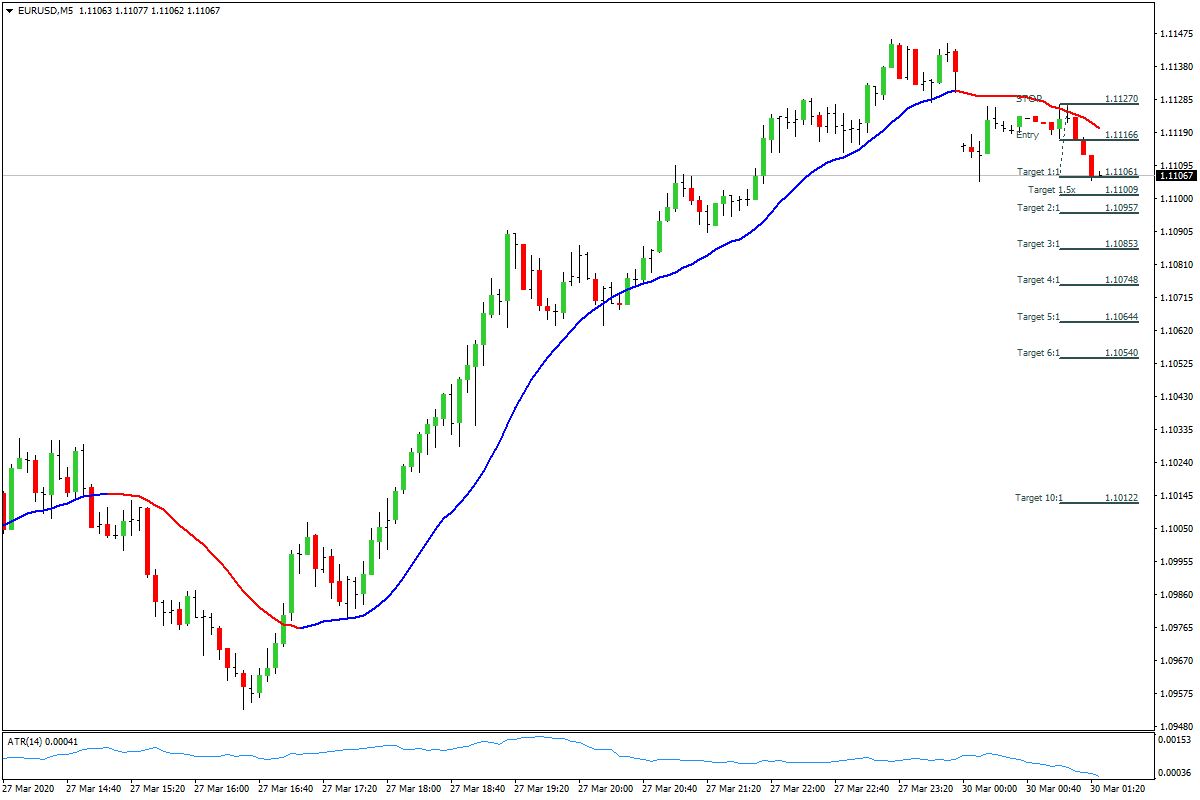This screenshot has width=1200, height=800.
Task: Click the 1.10810 price scale label
Action: (x=1176, y=265)
